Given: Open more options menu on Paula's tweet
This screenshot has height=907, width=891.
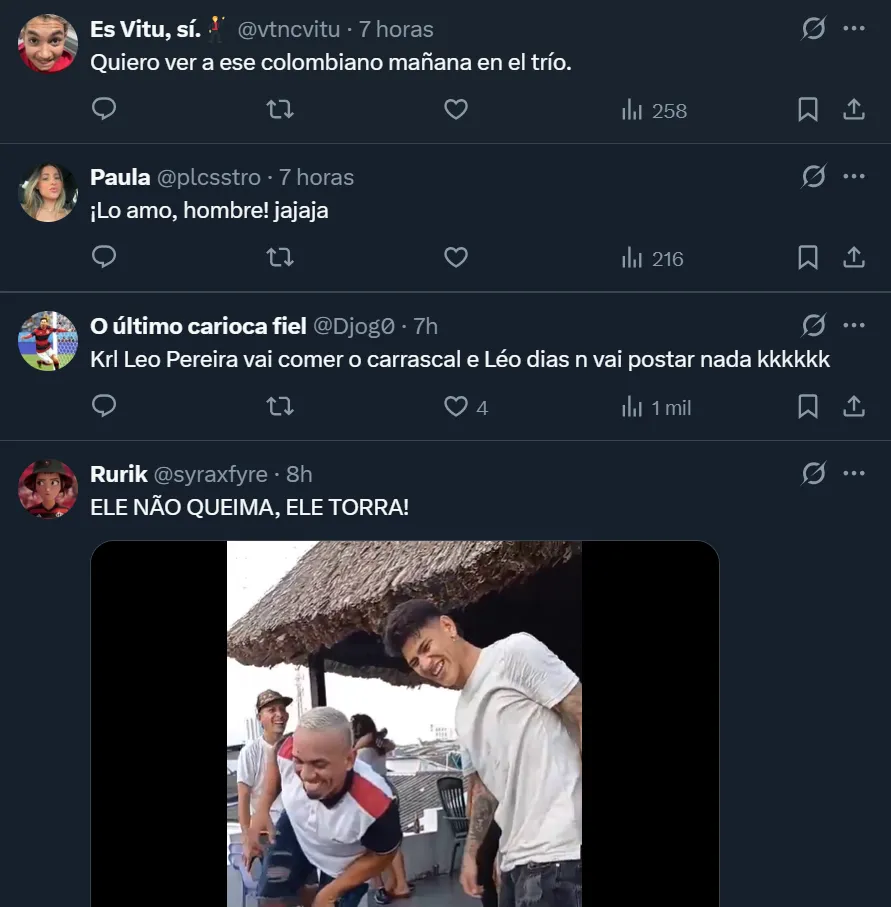Looking at the screenshot, I should click(x=854, y=177).
